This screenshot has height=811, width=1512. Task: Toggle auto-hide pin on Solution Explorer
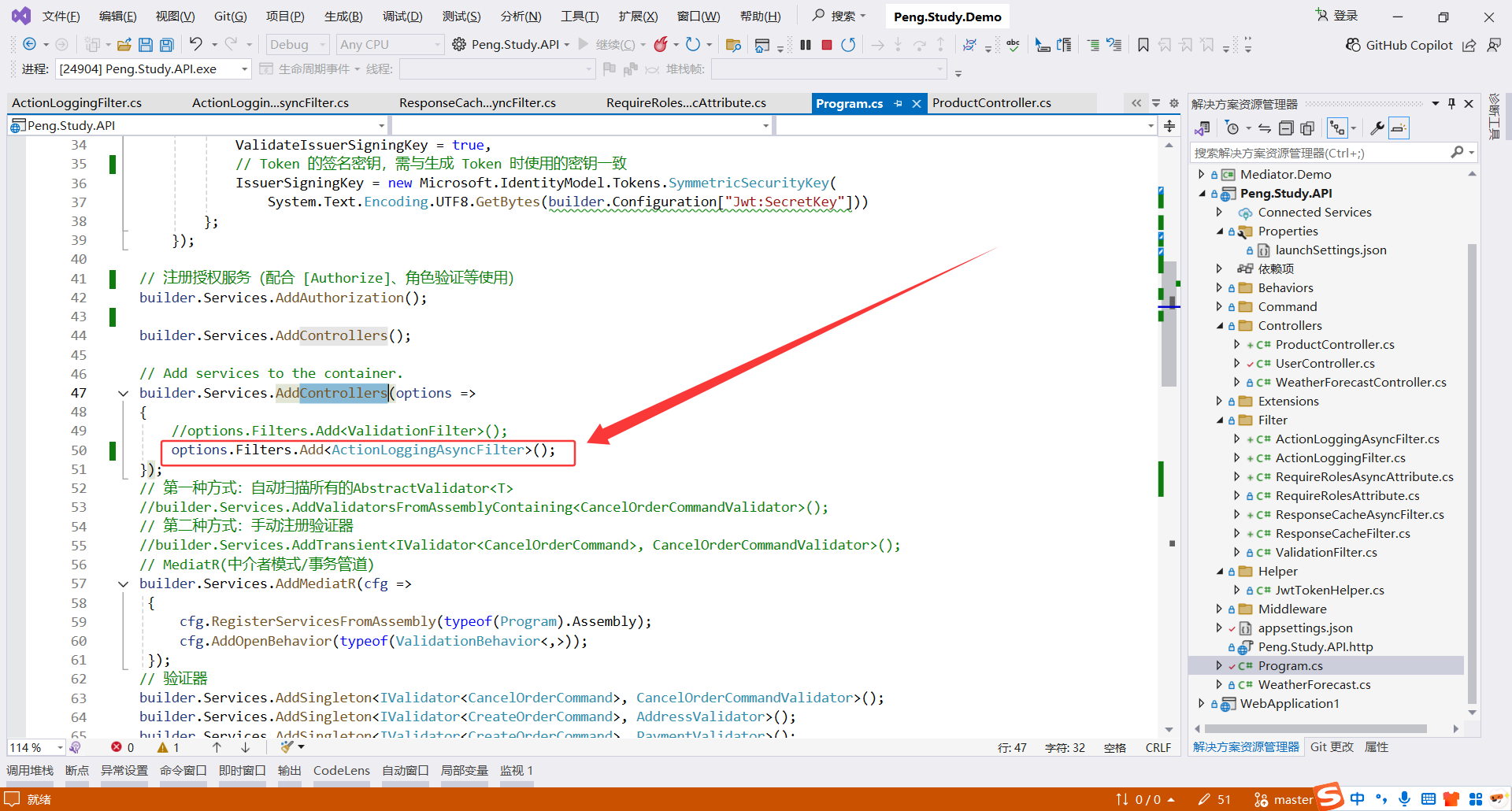pos(1451,103)
